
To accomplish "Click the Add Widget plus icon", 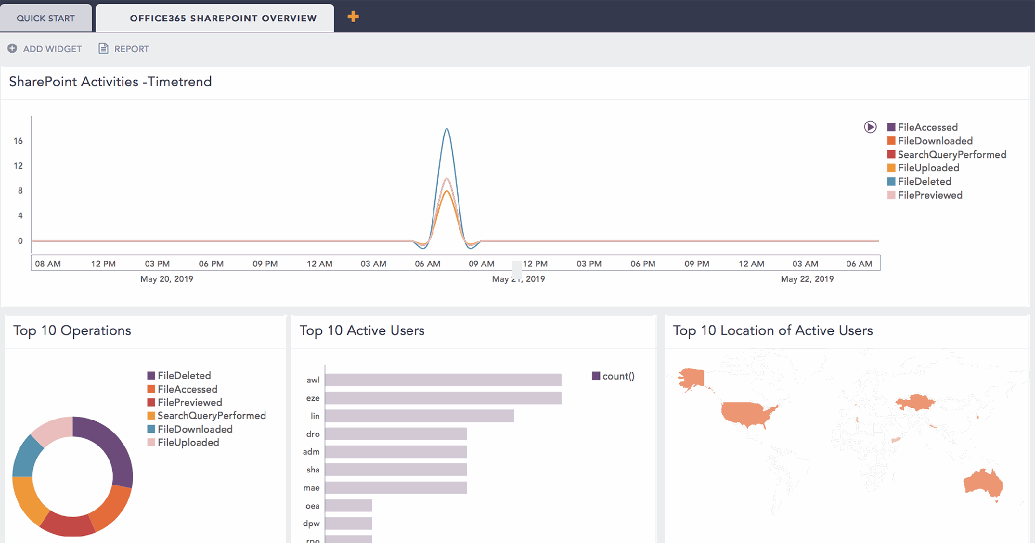I will tap(12, 48).
